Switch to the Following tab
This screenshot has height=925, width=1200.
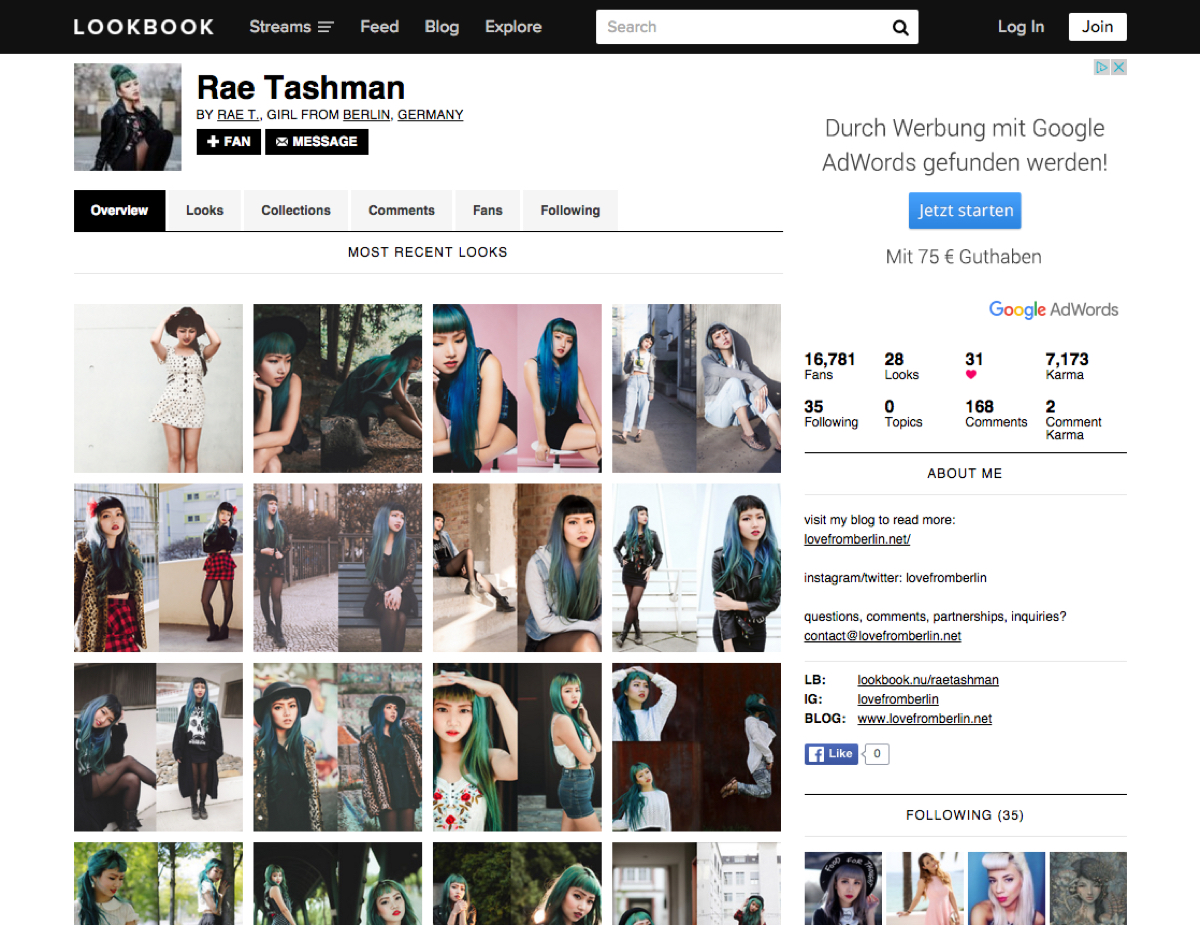click(570, 210)
